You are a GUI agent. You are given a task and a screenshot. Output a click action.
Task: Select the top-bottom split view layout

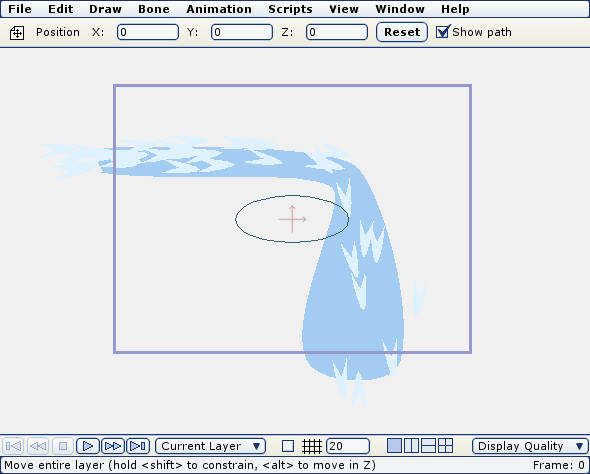tap(429, 446)
